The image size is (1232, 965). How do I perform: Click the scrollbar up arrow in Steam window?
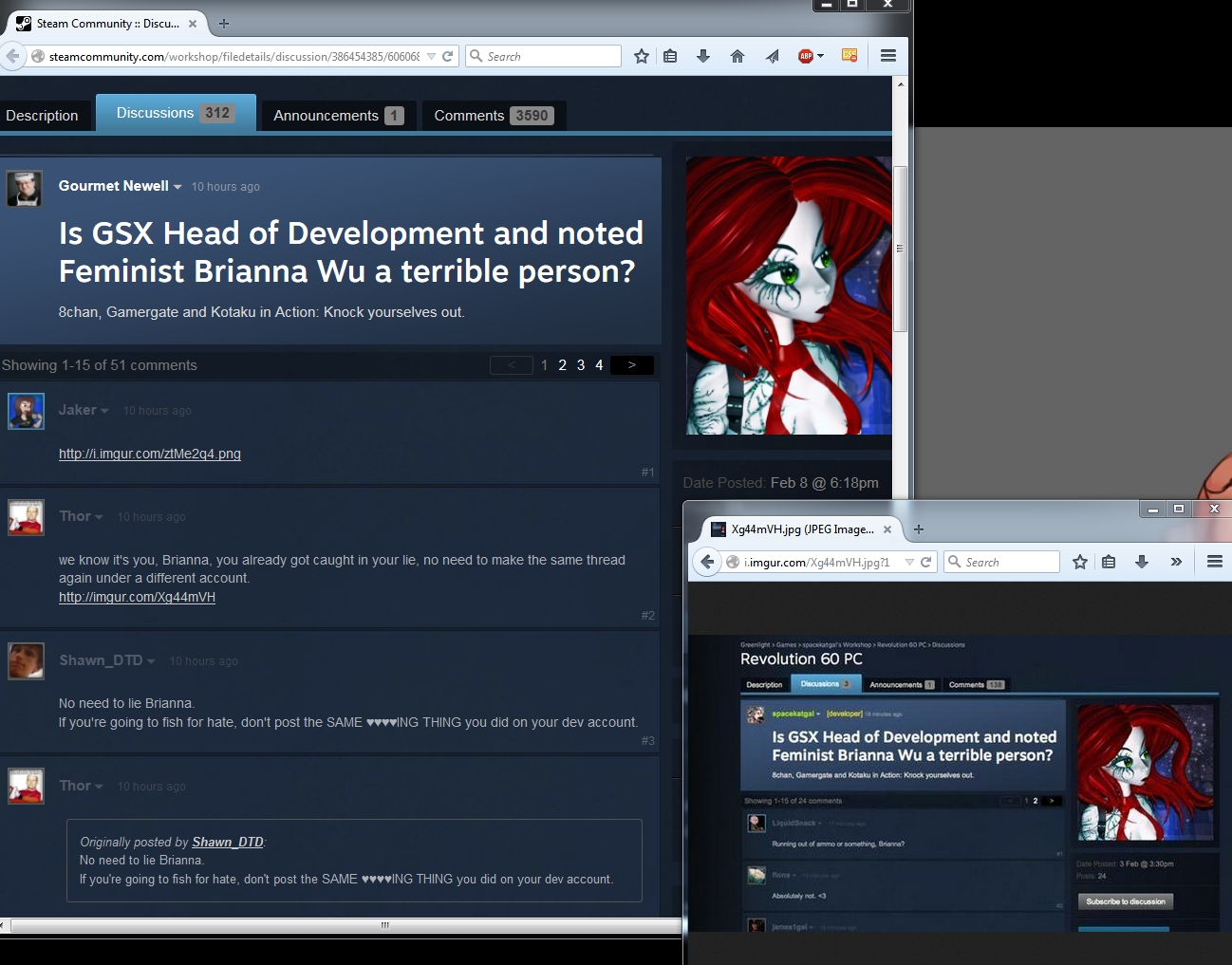901,84
